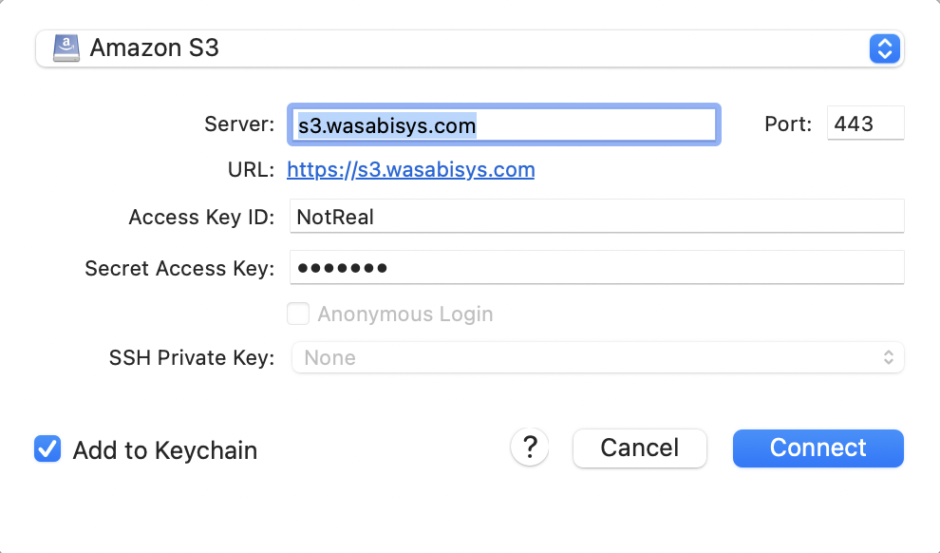Toggle the Anonymous Login checkbox
This screenshot has height=553, width=940.
click(298, 314)
